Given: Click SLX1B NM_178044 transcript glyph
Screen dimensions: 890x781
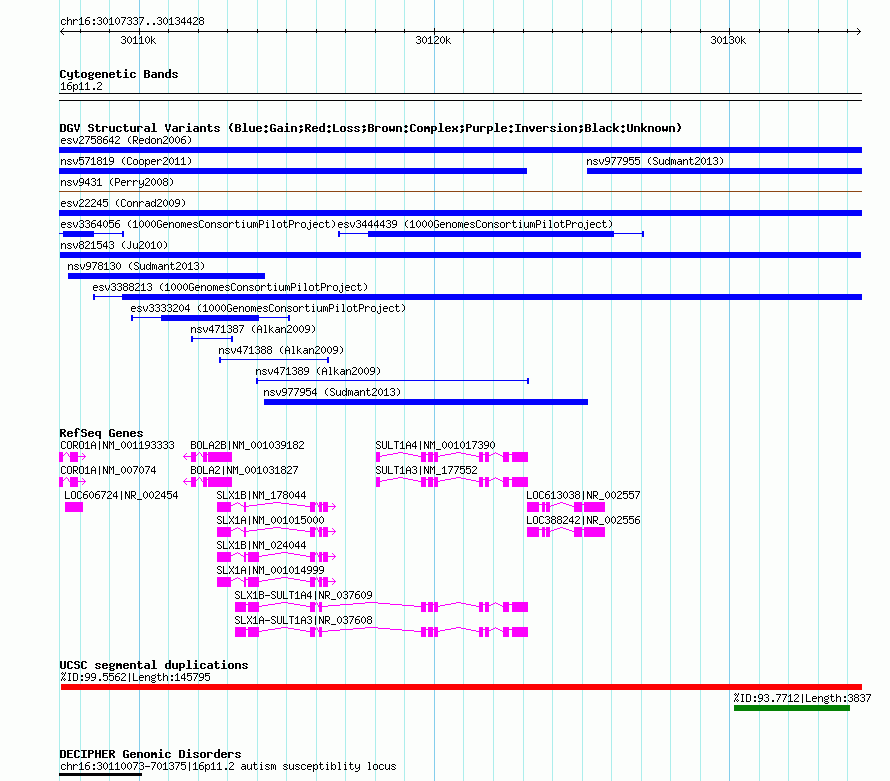Looking at the screenshot, I should click(x=276, y=507).
